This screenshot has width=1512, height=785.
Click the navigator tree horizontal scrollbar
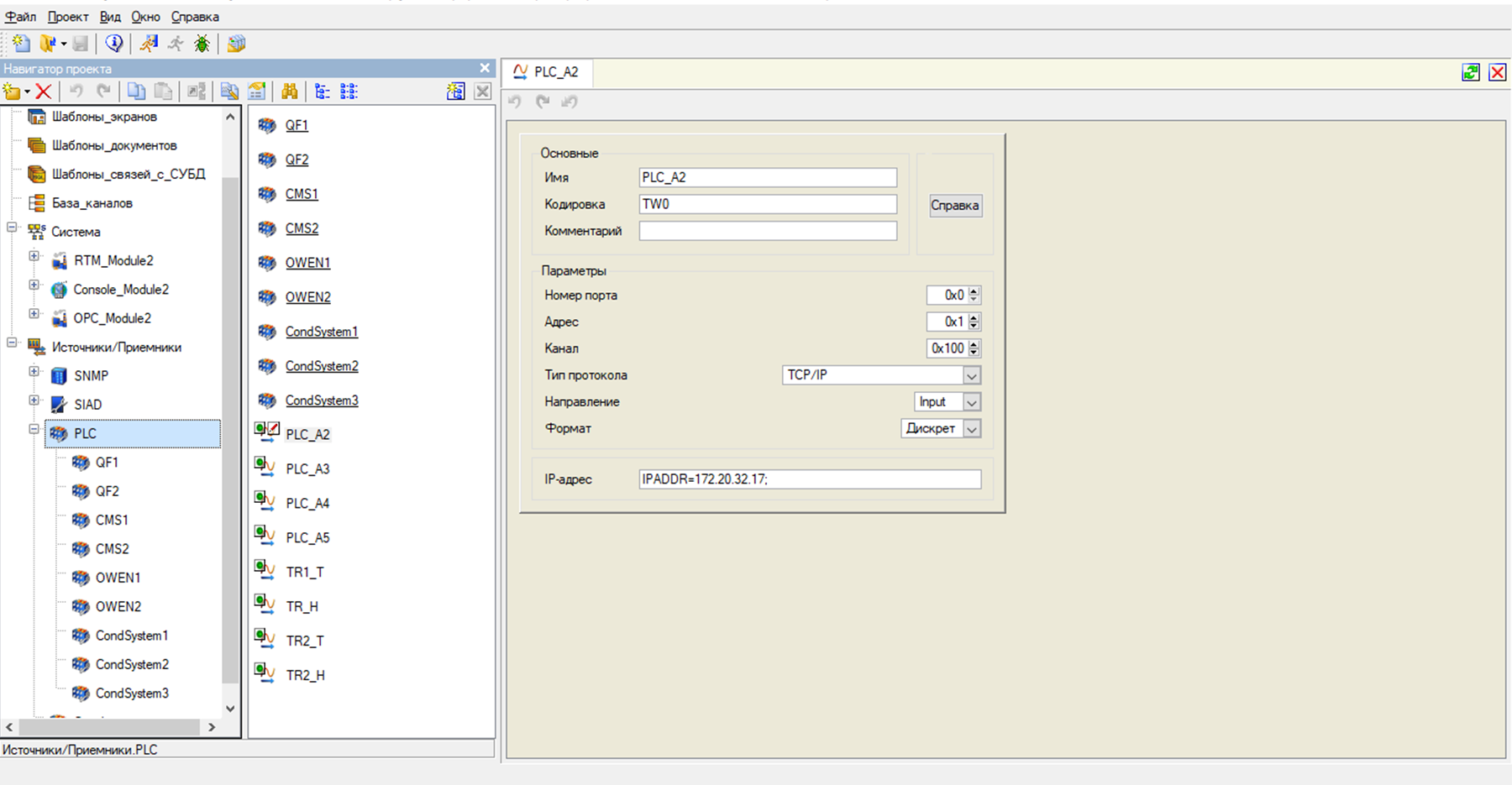[111, 727]
